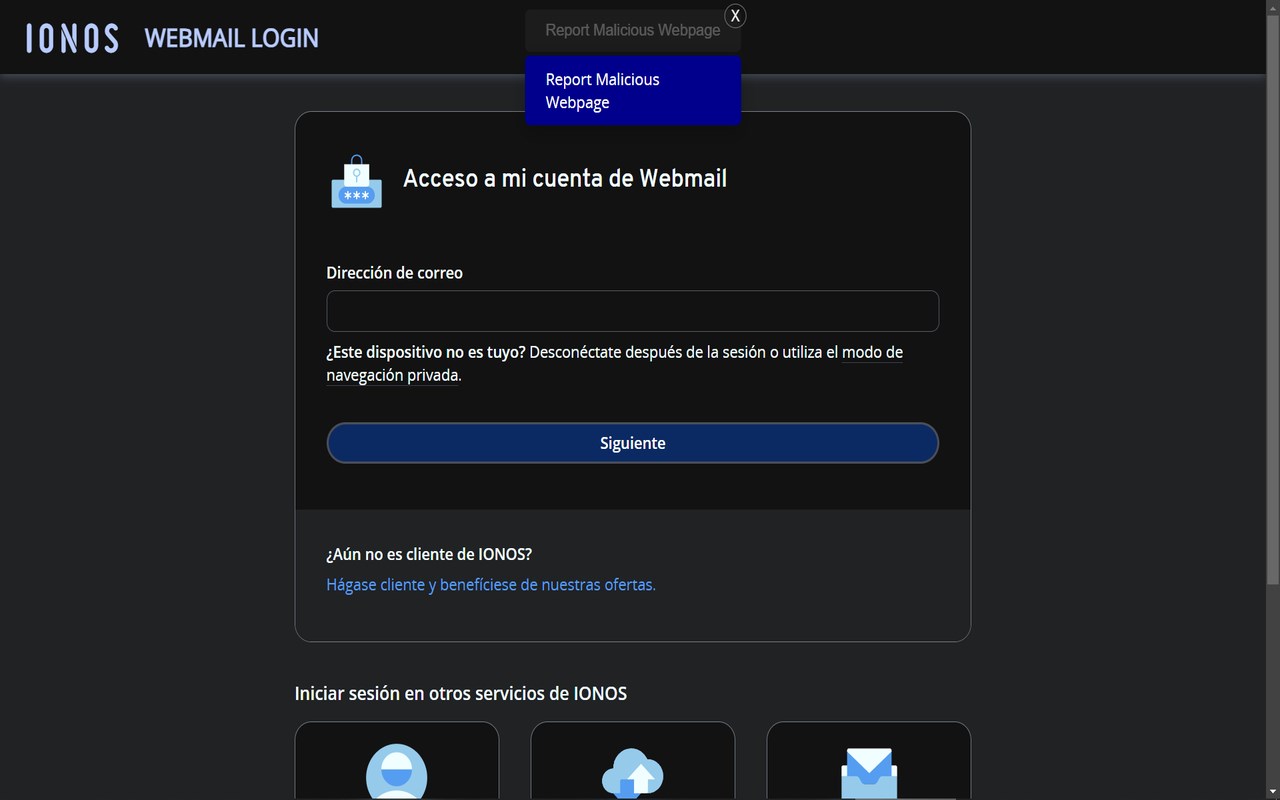This screenshot has height=800, width=1280.
Task: Open the Hágase cliente y benefíciese link
Action: tap(491, 585)
